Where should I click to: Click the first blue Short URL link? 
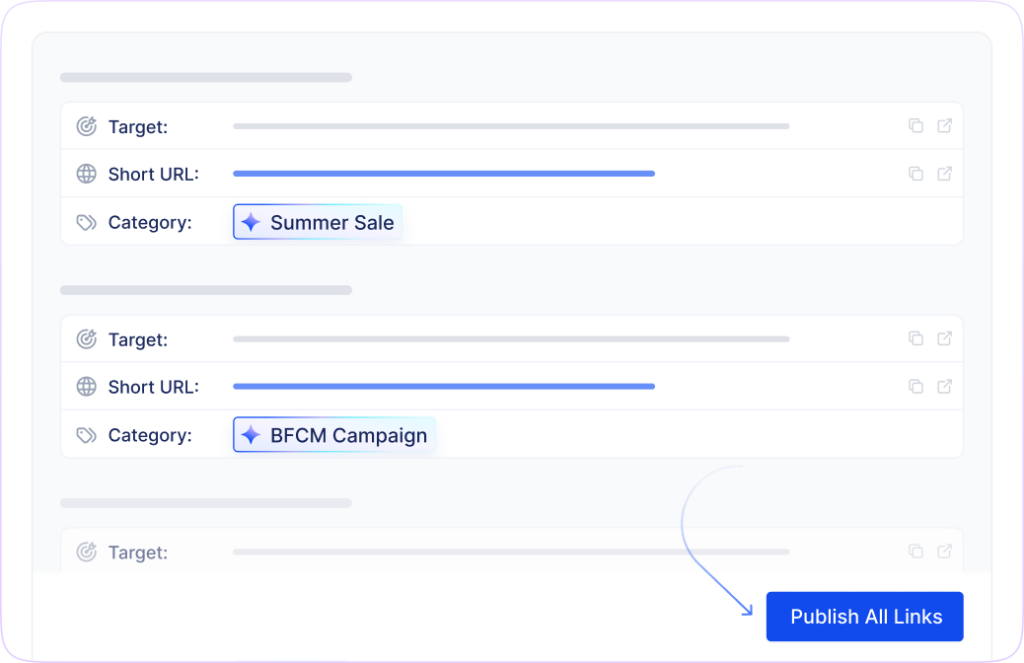click(x=443, y=174)
